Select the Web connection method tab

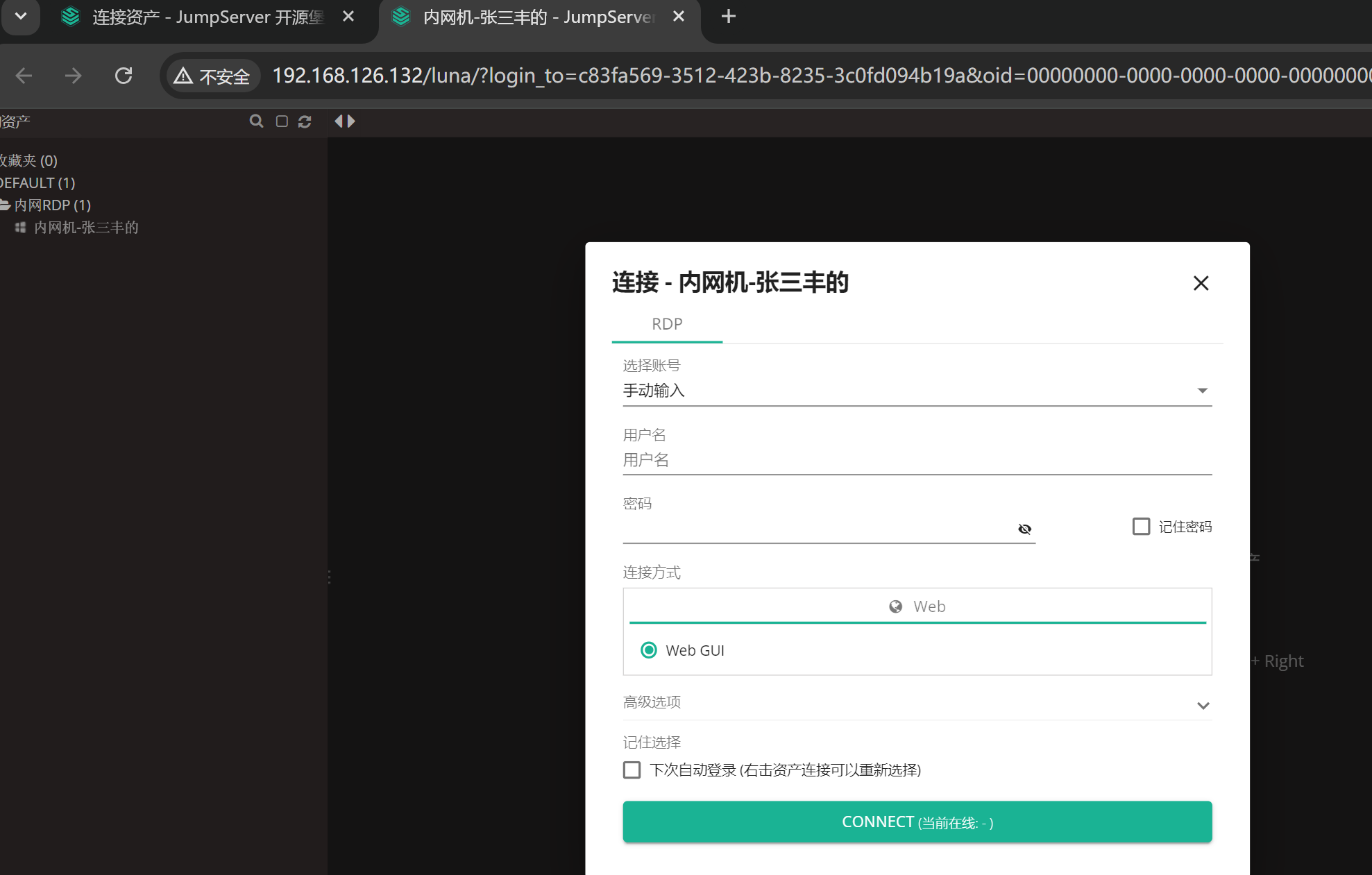click(917, 606)
